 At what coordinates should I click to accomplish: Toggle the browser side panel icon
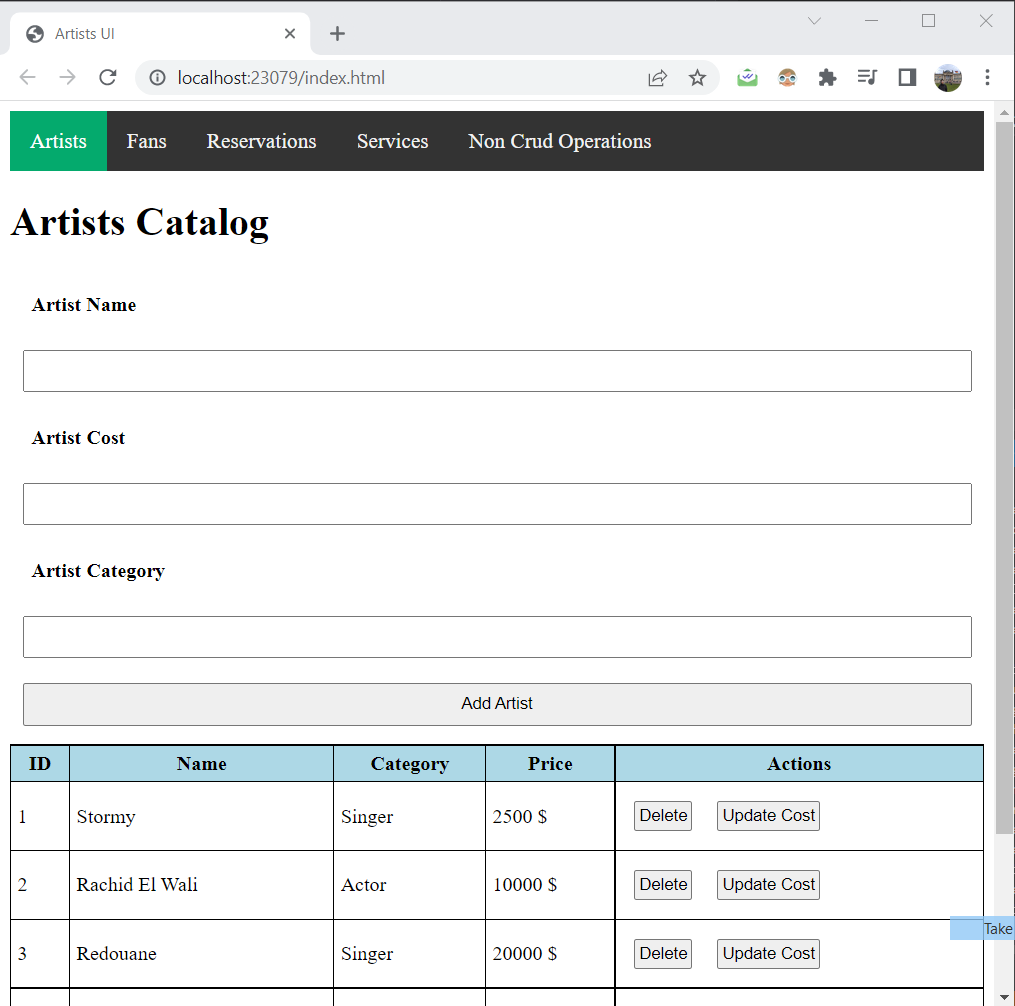point(907,78)
